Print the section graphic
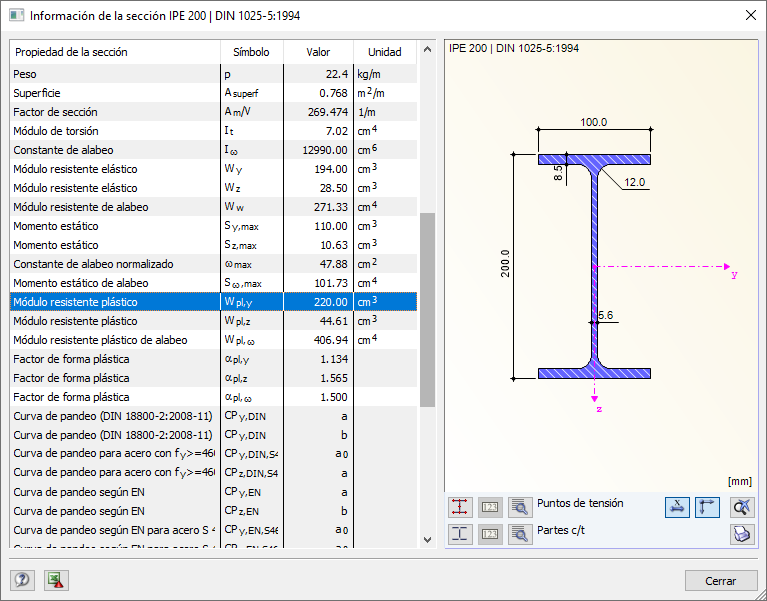 (742, 534)
